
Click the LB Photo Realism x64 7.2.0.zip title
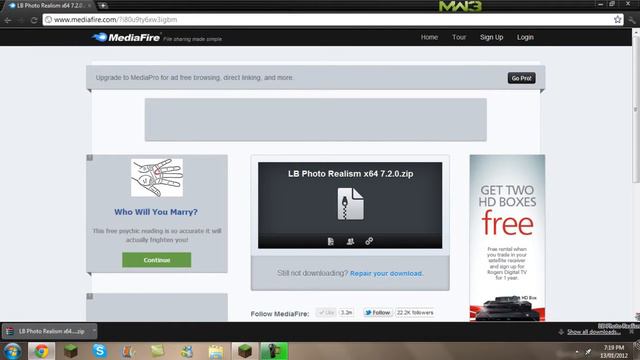point(351,173)
